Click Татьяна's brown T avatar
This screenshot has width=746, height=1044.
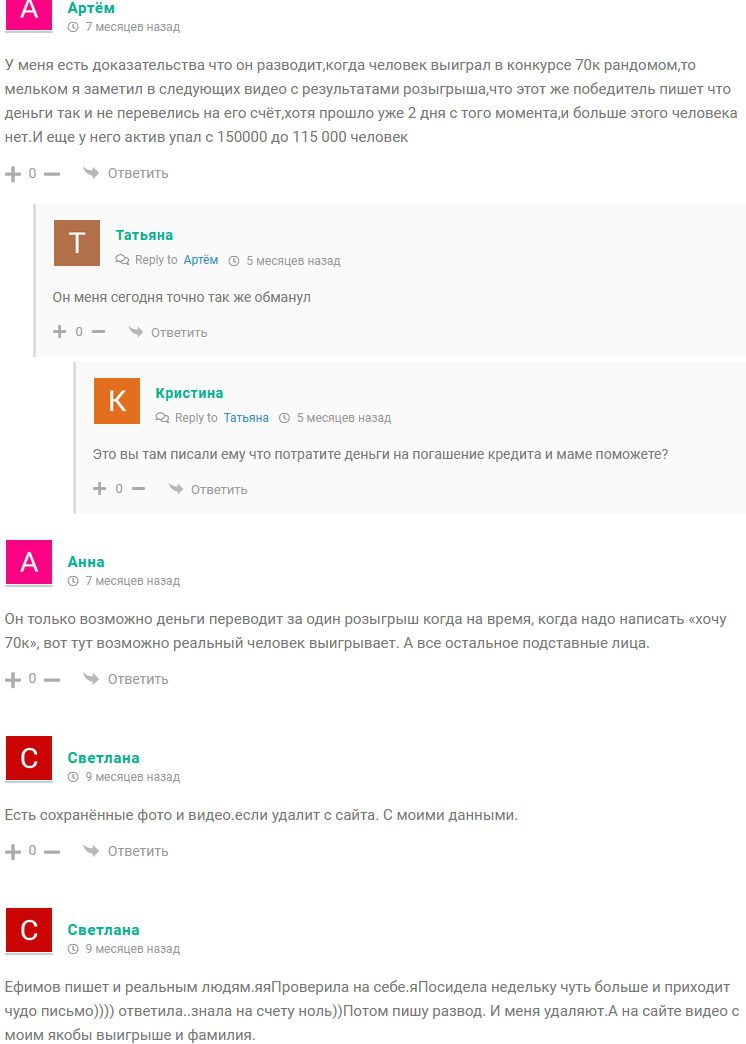tap(77, 243)
